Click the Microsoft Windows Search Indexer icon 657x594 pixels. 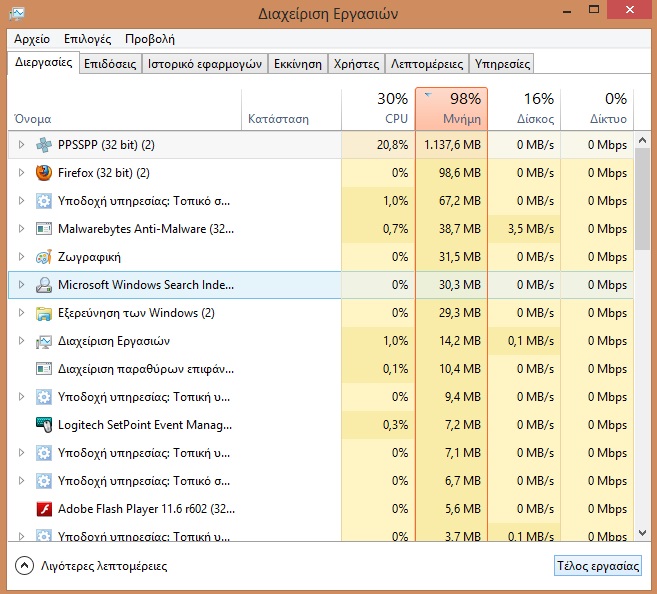[44, 285]
